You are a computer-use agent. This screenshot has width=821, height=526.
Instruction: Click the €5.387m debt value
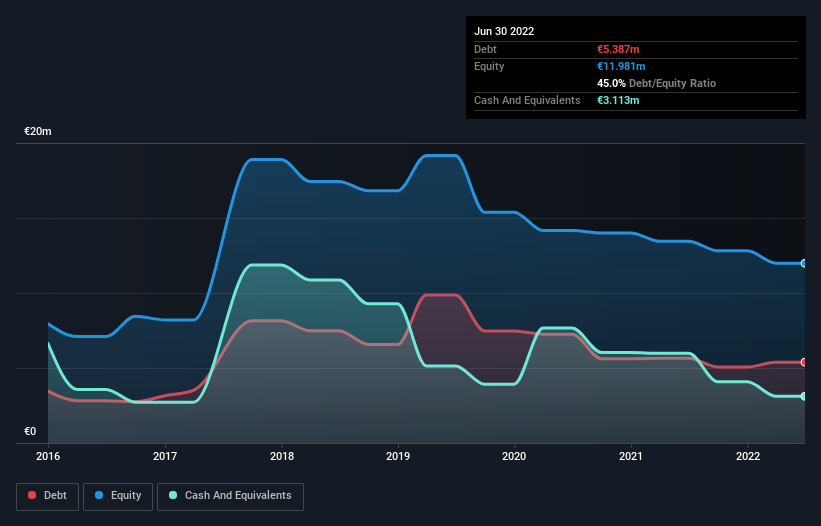pos(618,49)
